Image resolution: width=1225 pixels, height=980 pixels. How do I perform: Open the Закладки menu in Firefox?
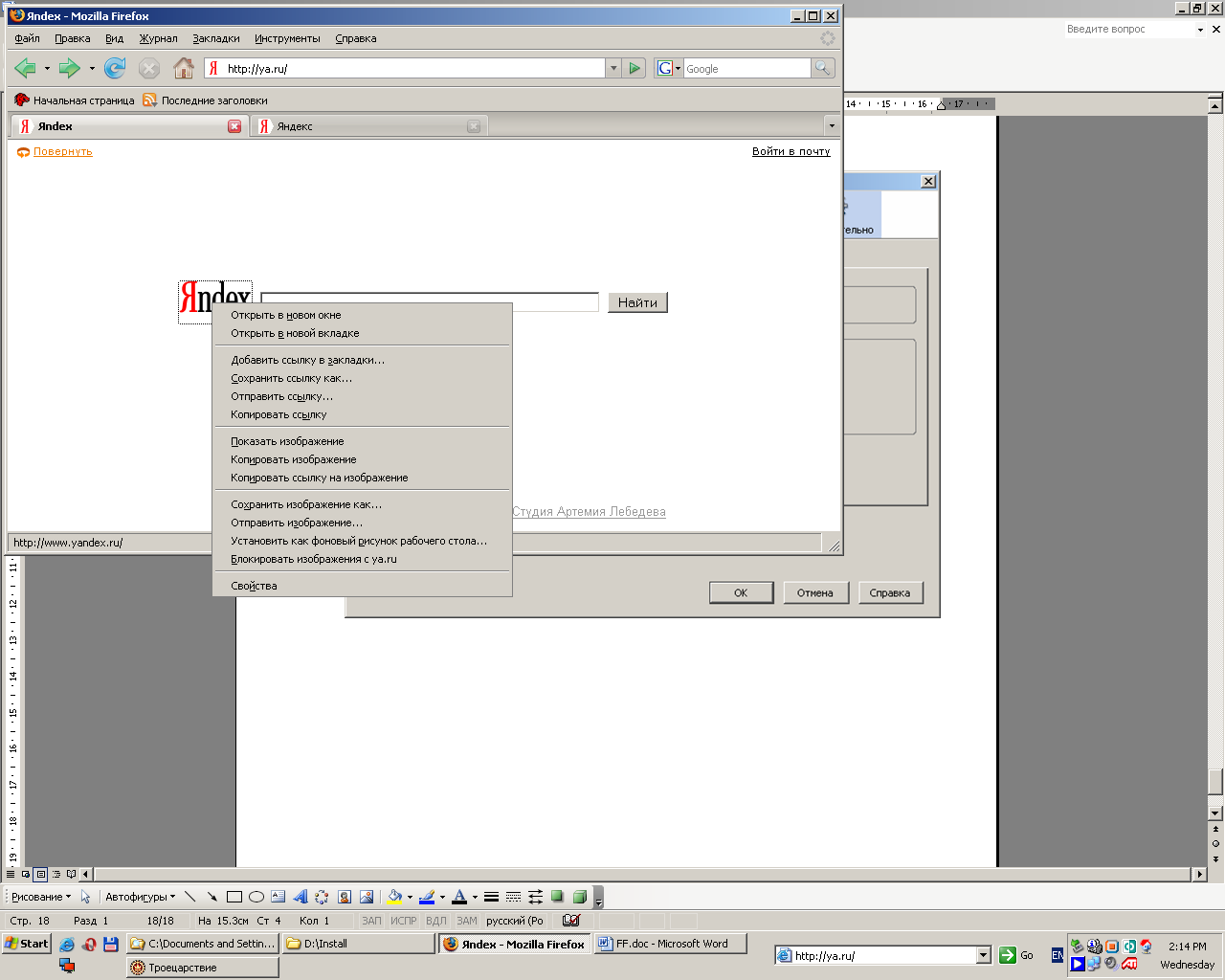(216, 38)
